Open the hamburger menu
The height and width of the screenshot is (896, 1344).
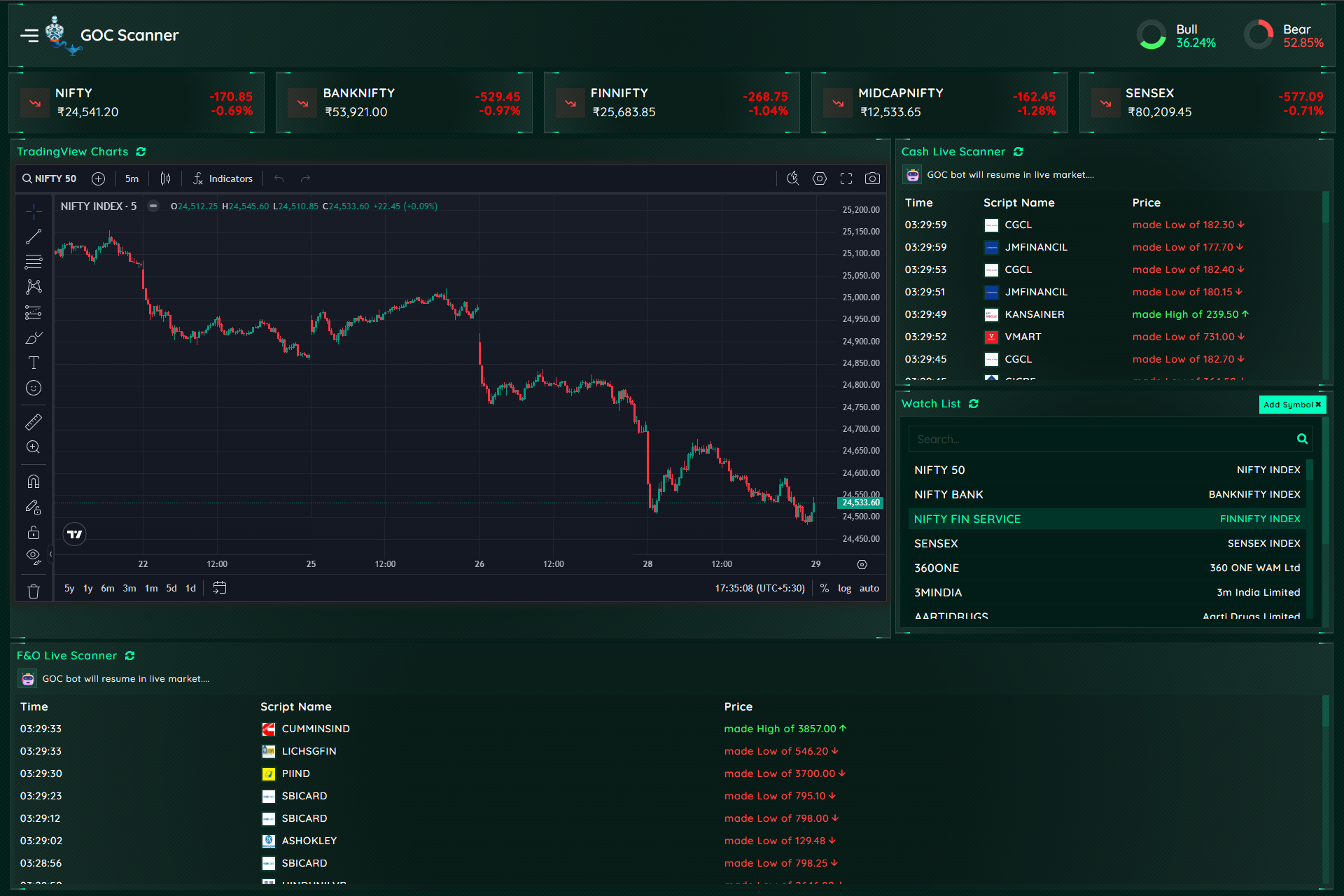29,35
